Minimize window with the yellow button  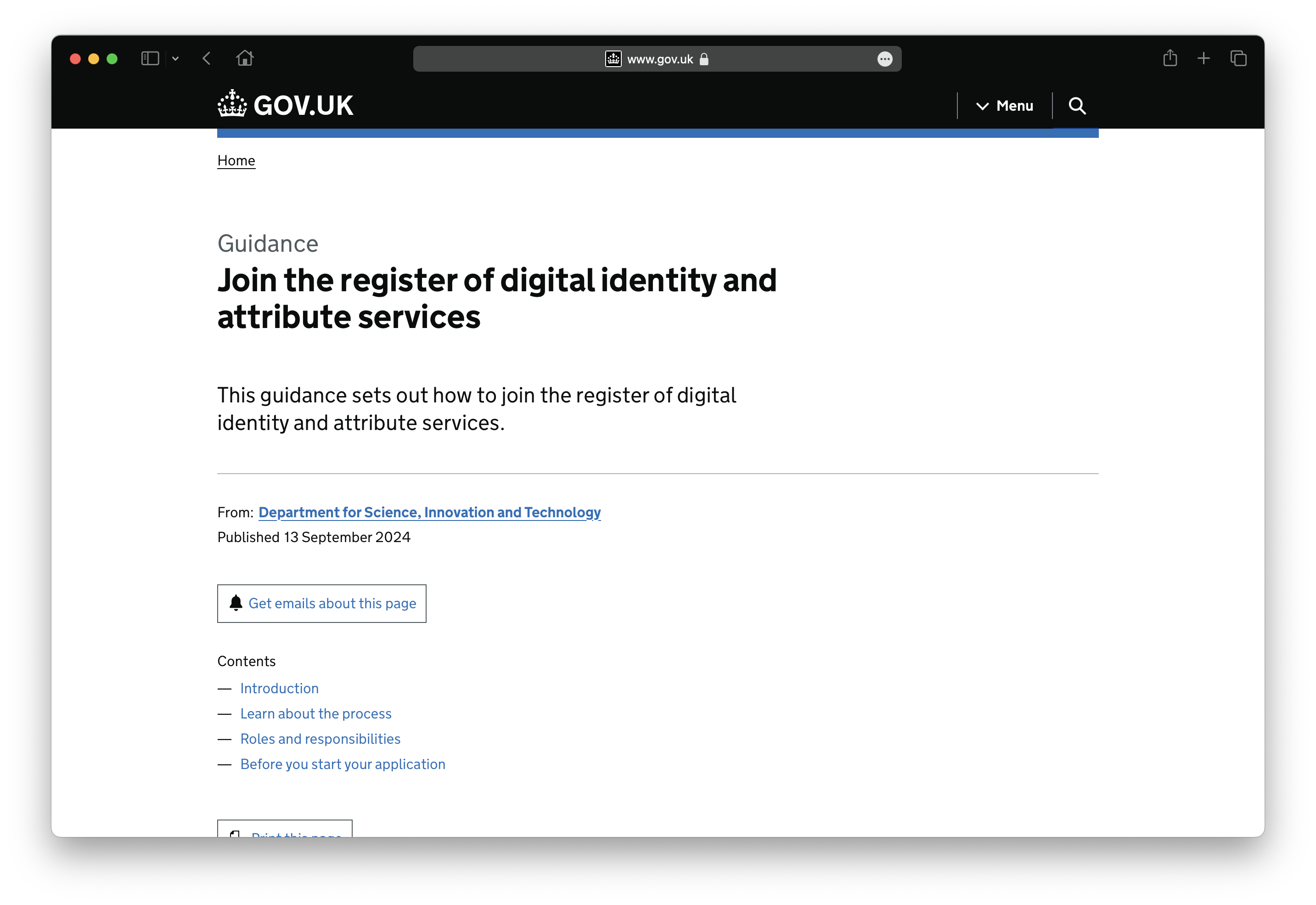pos(94,58)
